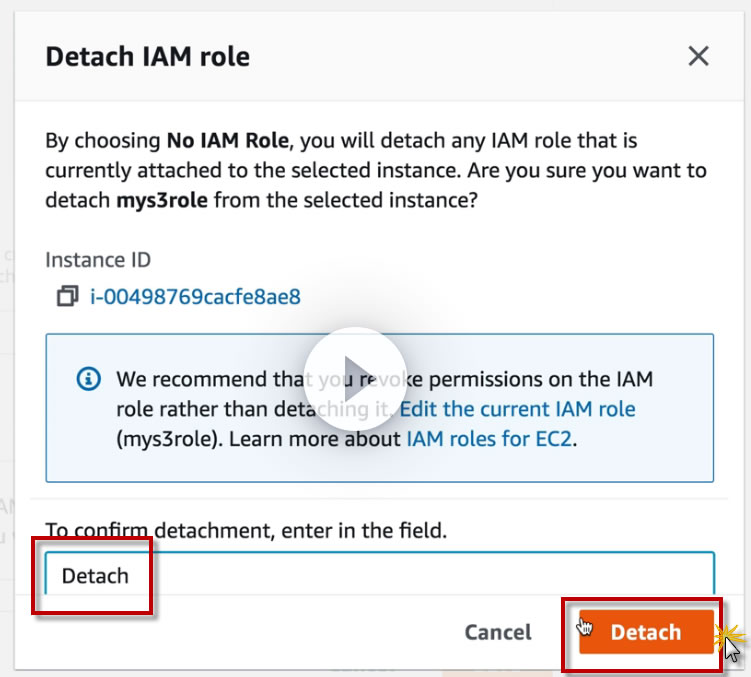Open instance i-00498769cacfe8ae8 link
Viewport: 751px width, 677px height.
pos(196,297)
